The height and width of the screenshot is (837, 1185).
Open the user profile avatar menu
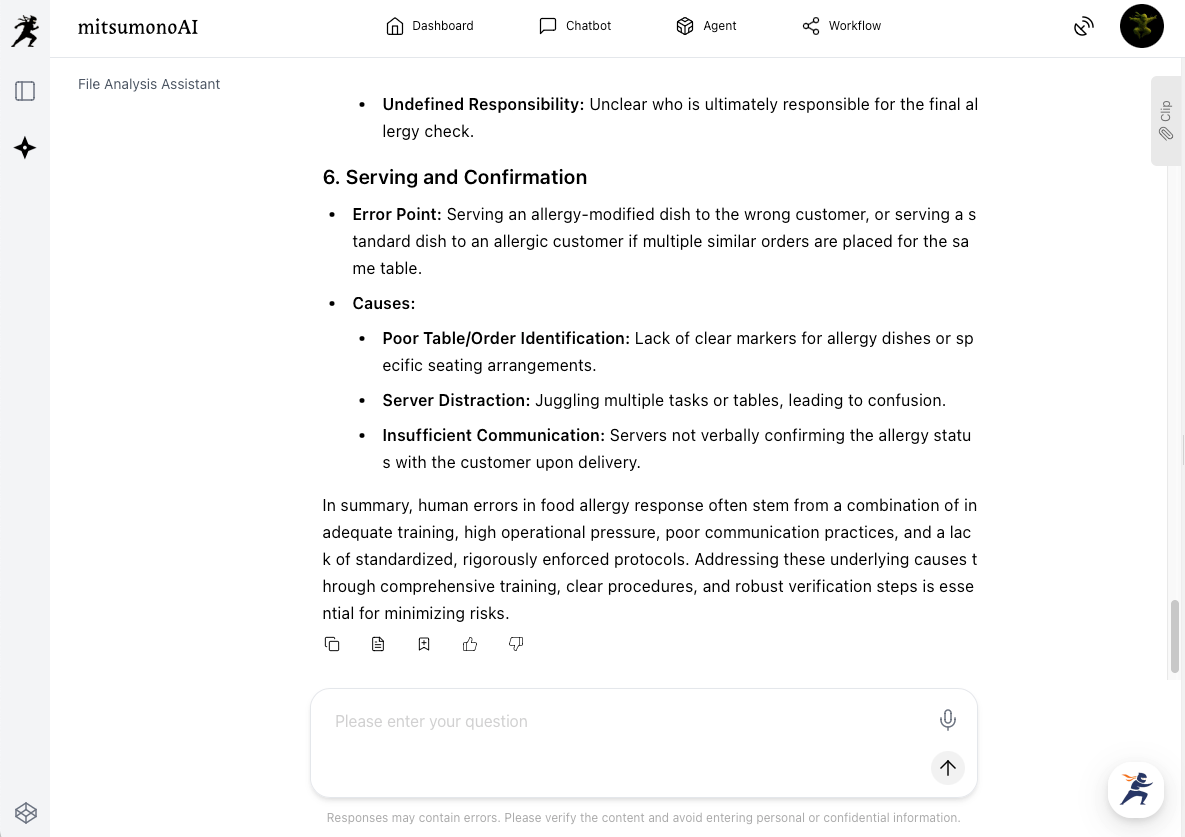(x=1141, y=26)
